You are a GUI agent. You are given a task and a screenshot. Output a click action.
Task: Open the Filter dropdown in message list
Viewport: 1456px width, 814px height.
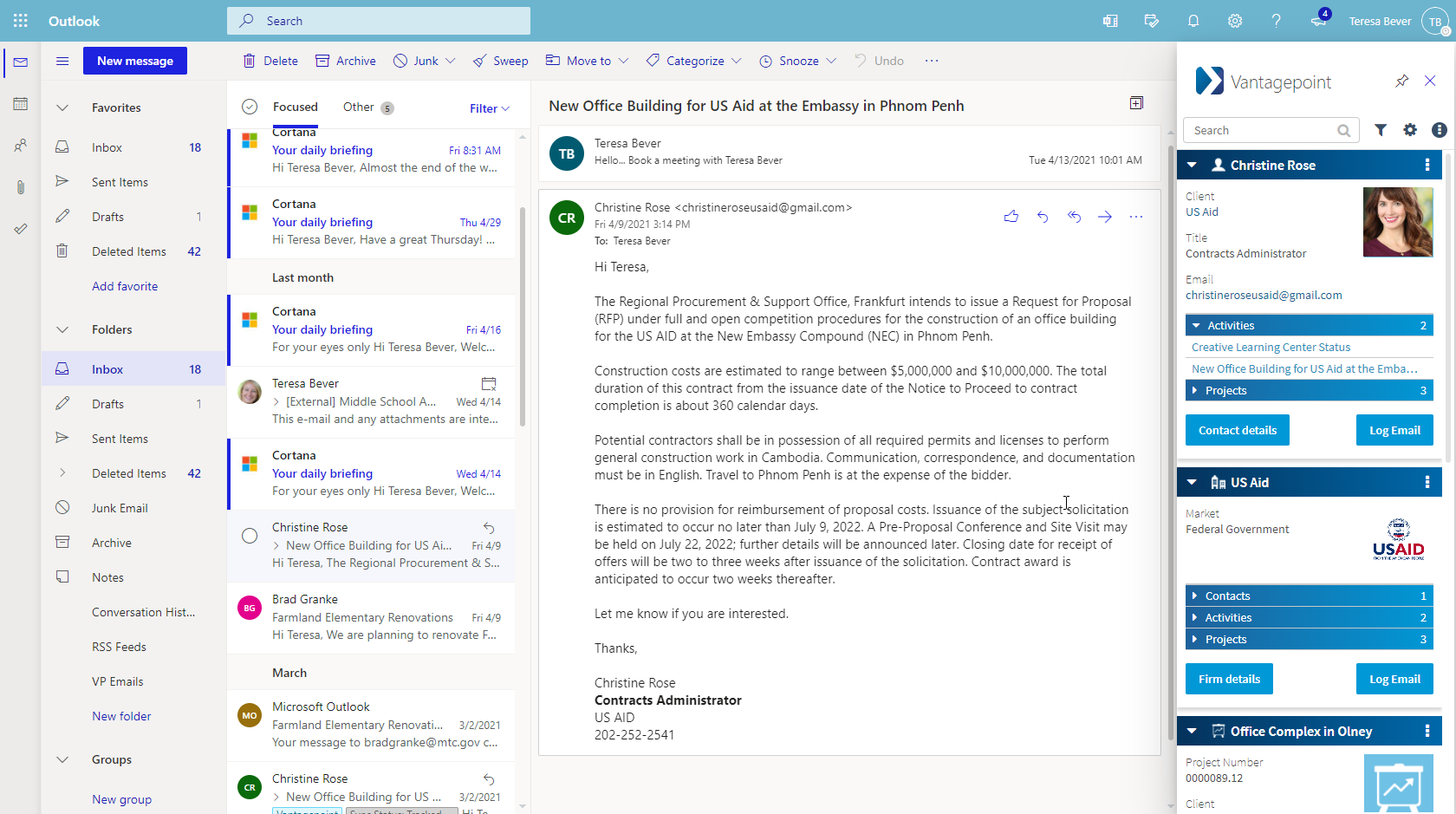pyautogui.click(x=490, y=108)
